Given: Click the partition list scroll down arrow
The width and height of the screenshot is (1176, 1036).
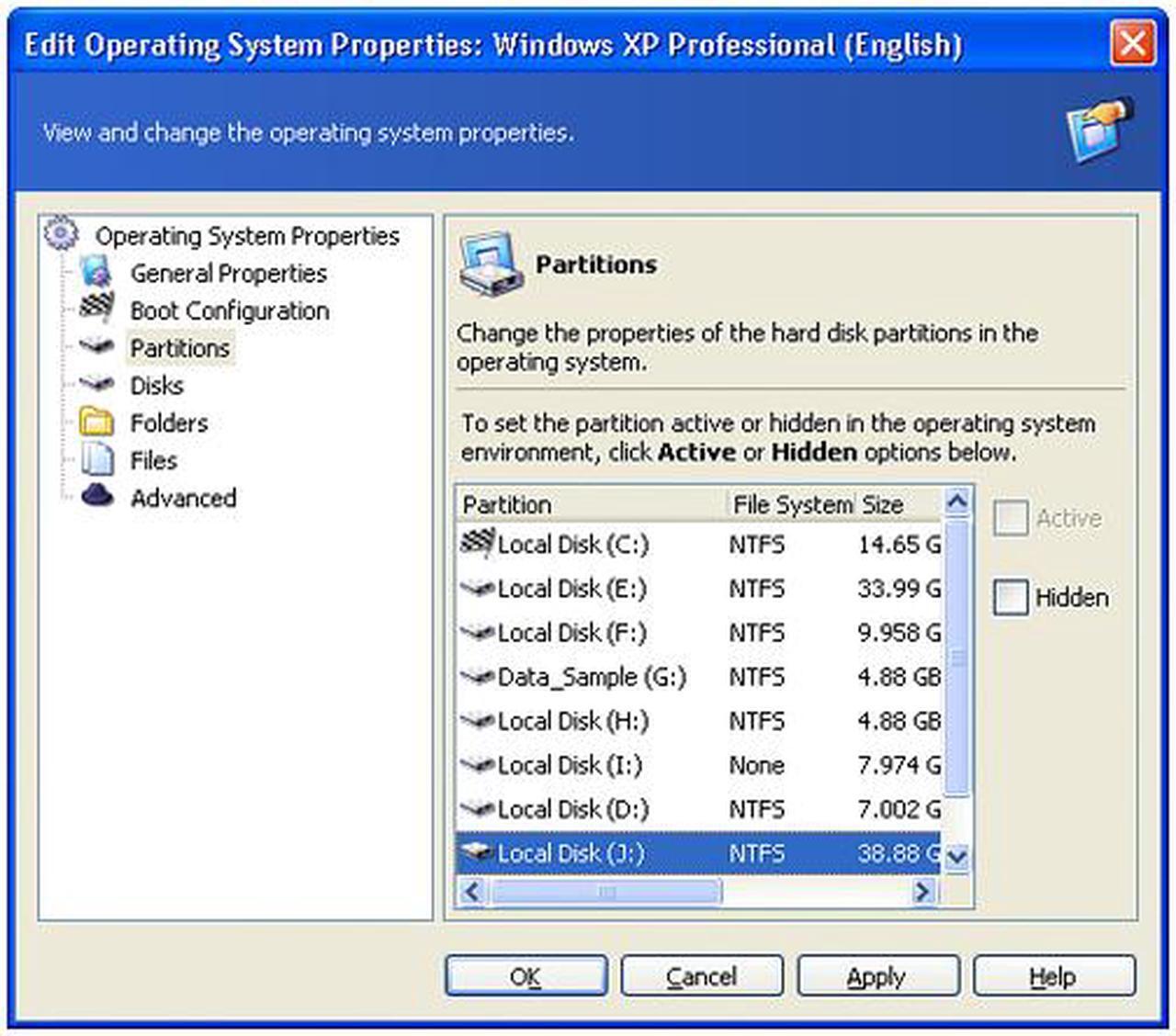Looking at the screenshot, I should click(x=956, y=857).
